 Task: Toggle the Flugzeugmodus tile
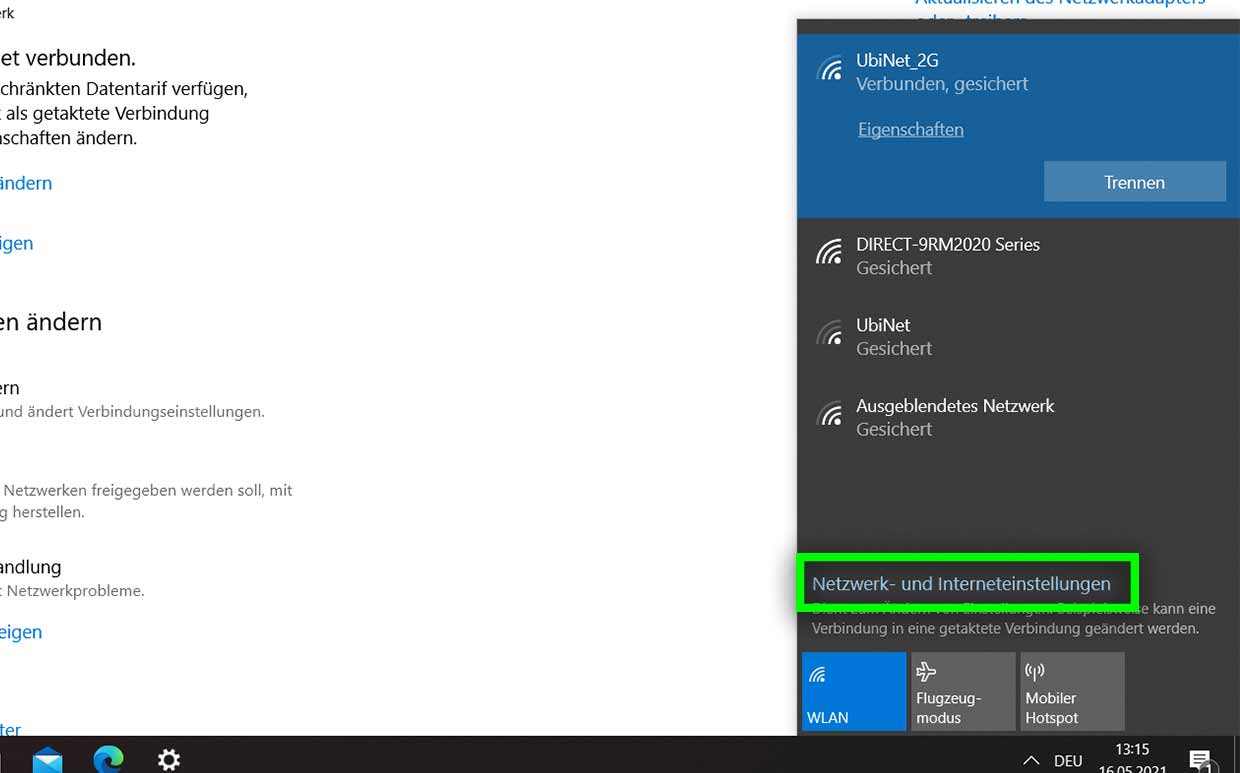tap(963, 691)
